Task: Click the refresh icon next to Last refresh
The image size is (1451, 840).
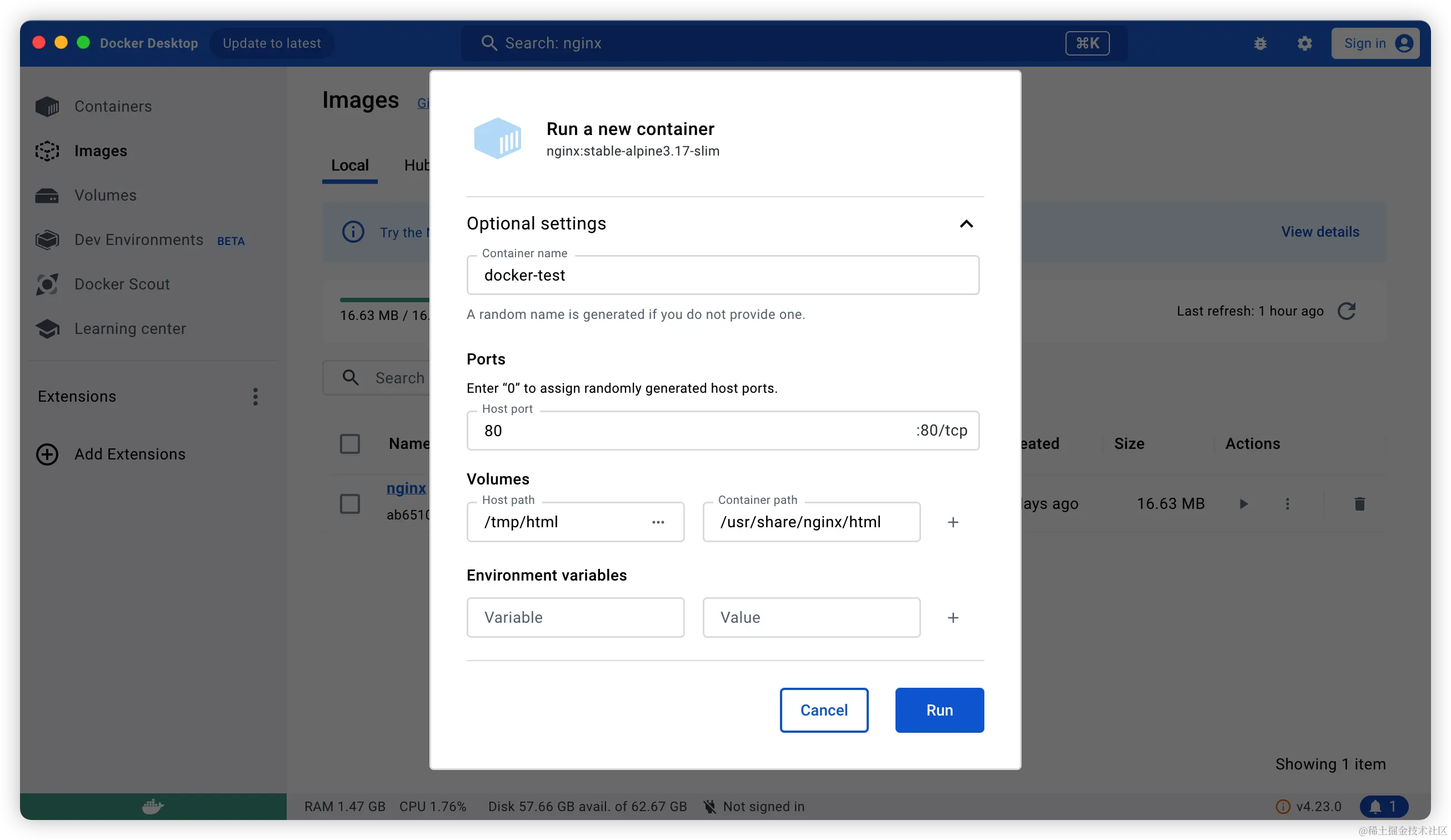Action: click(1346, 311)
